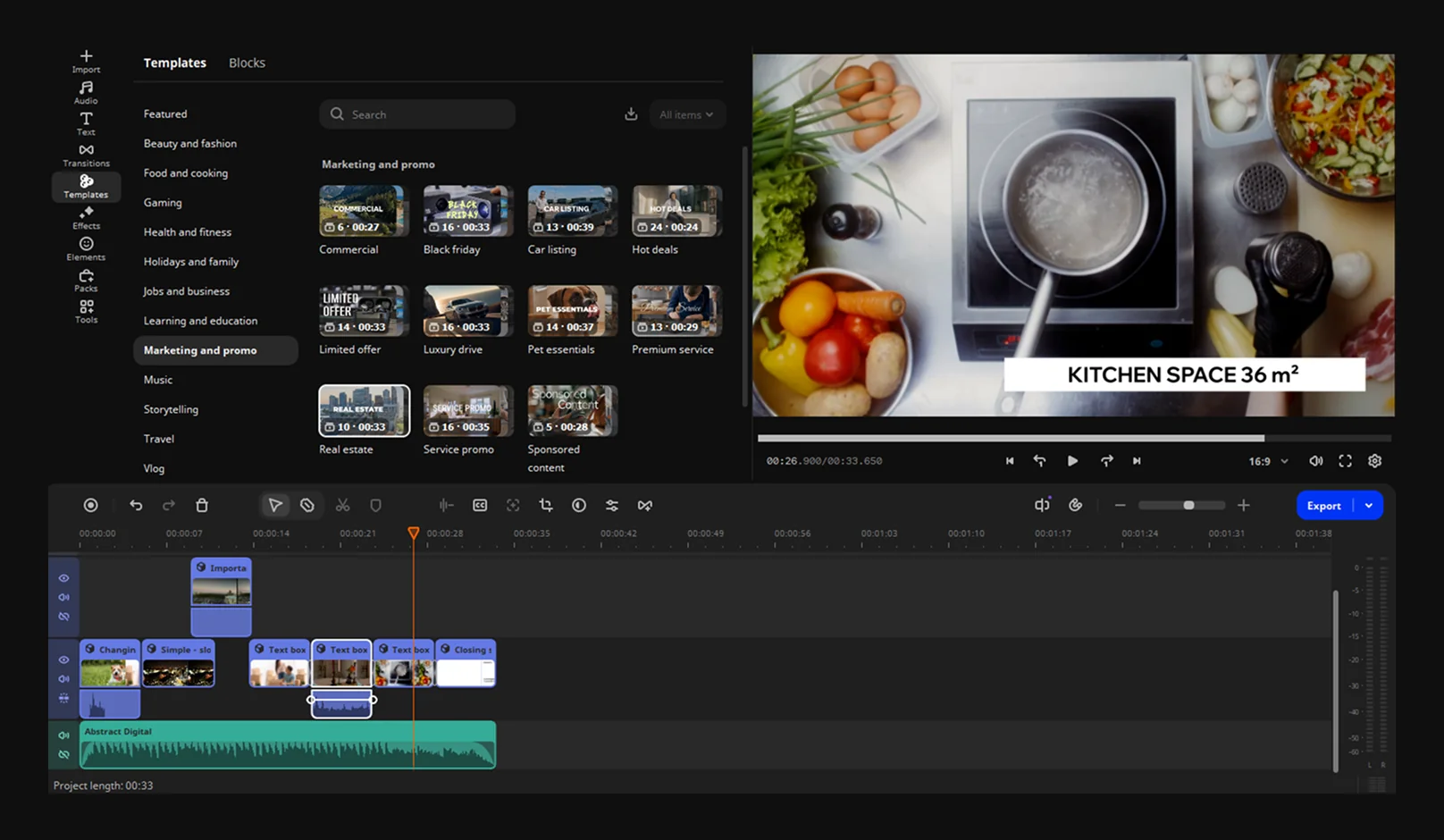Screen dimensions: 1444x840
Task: Expand the Export options arrow
Action: click(1369, 506)
